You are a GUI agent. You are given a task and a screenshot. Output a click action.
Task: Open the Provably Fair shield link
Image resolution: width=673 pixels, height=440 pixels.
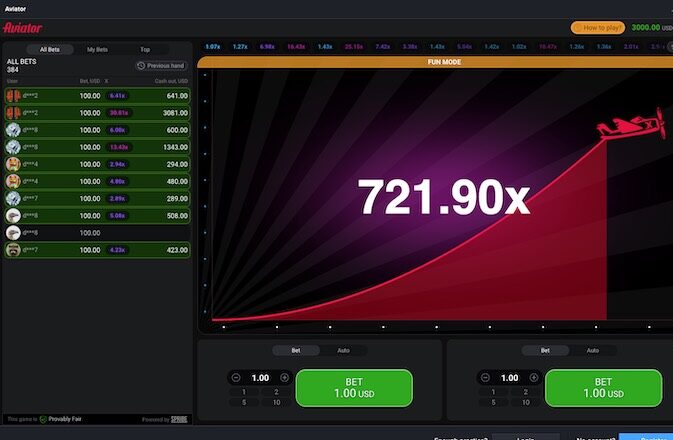coord(61,419)
